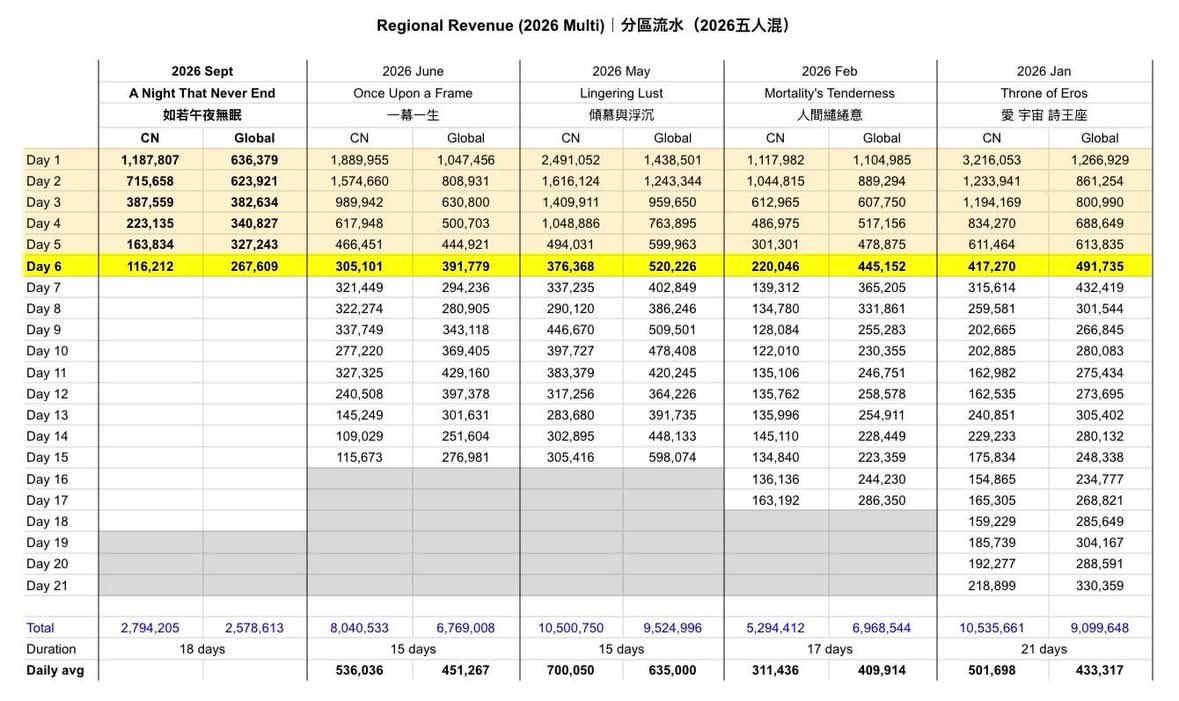The height and width of the screenshot is (701, 1179).
Task: Select cell with value 445,152
Action: click(x=881, y=266)
